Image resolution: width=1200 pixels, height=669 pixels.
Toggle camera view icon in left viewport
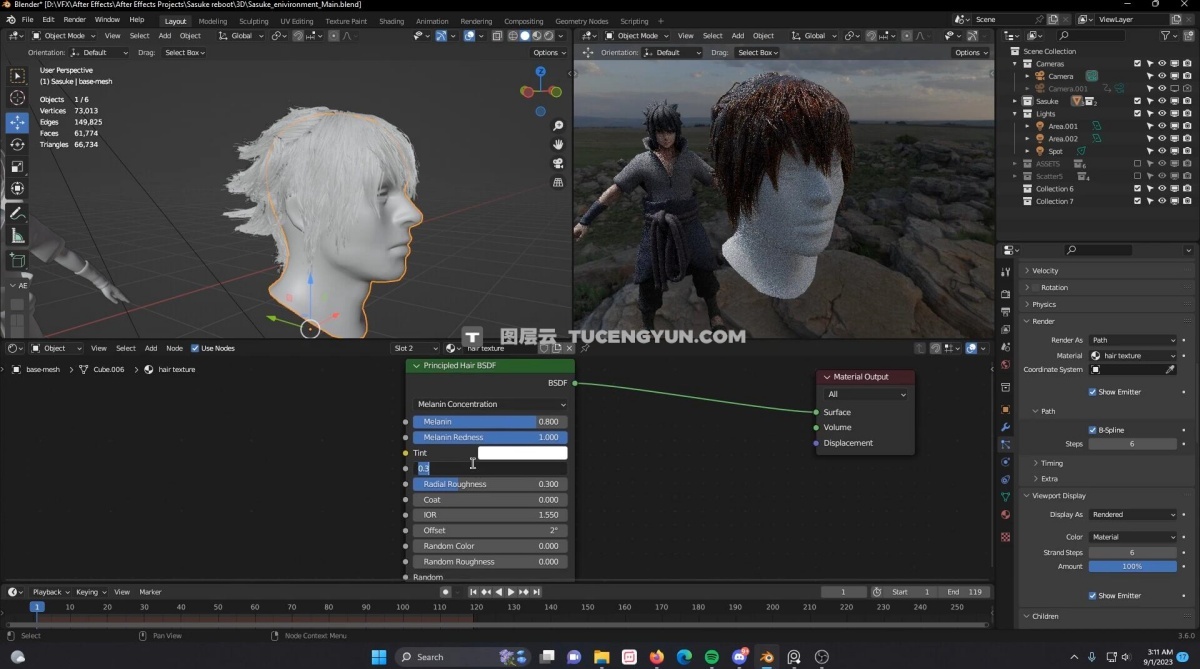558,163
